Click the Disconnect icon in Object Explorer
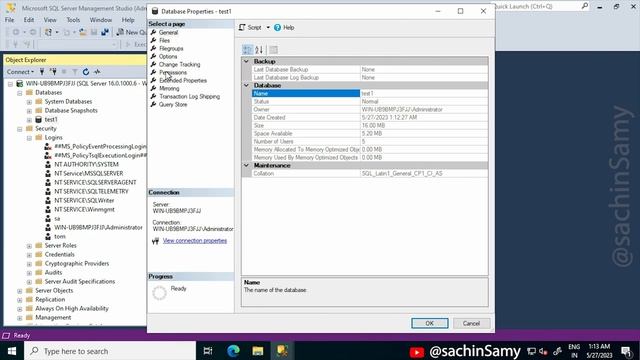This screenshot has height=360, width=640. click(x=53, y=72)
